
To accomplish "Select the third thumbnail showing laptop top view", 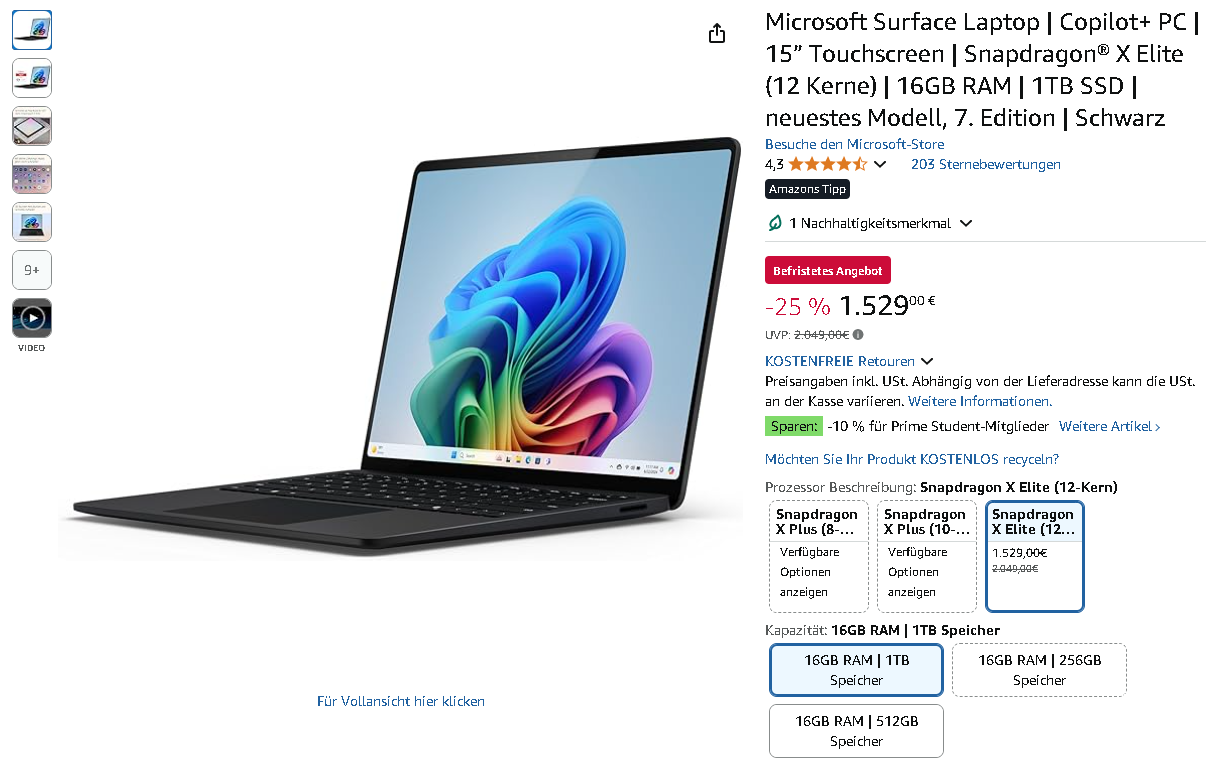I will click(32, 126).
